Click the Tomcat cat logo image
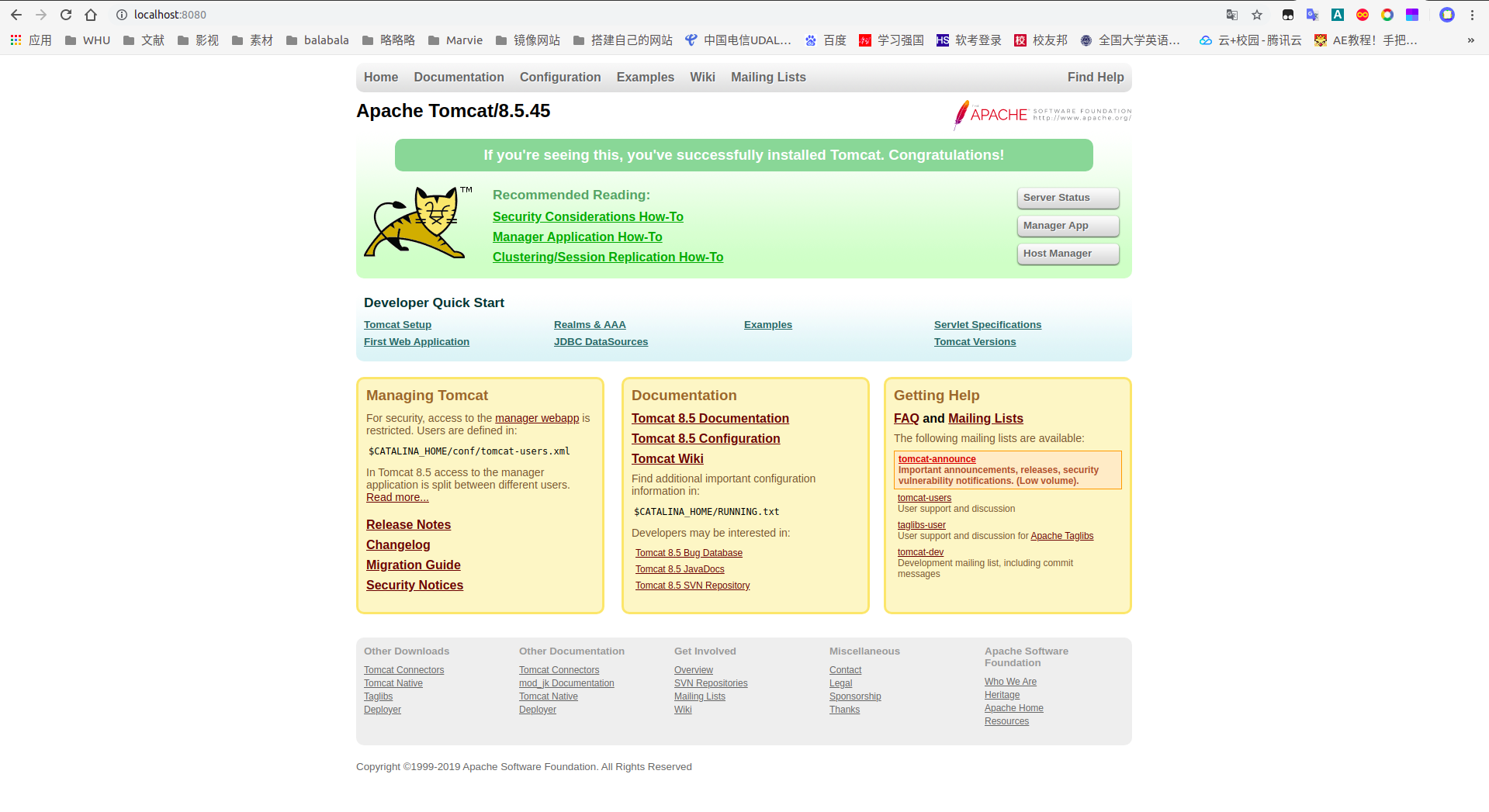 417,223
